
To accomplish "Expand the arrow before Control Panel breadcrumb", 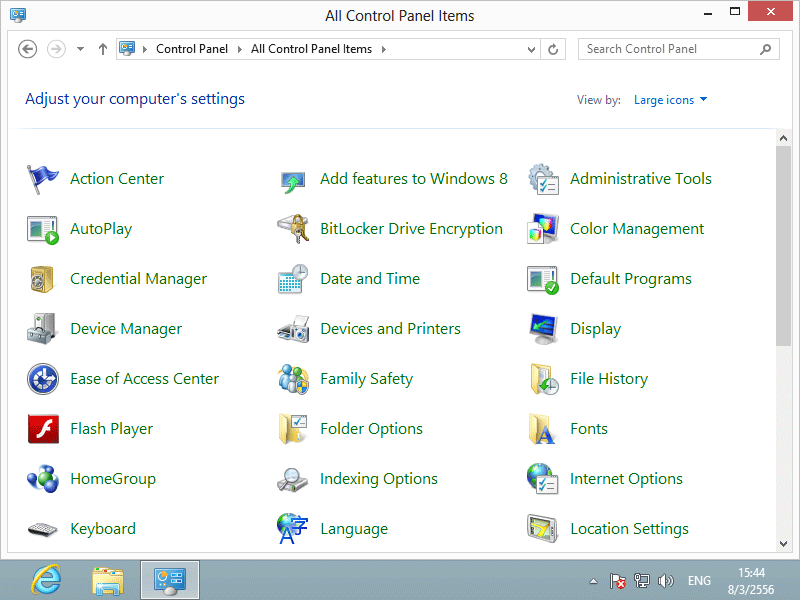I will pyautogui.click(x=145, y=49).
